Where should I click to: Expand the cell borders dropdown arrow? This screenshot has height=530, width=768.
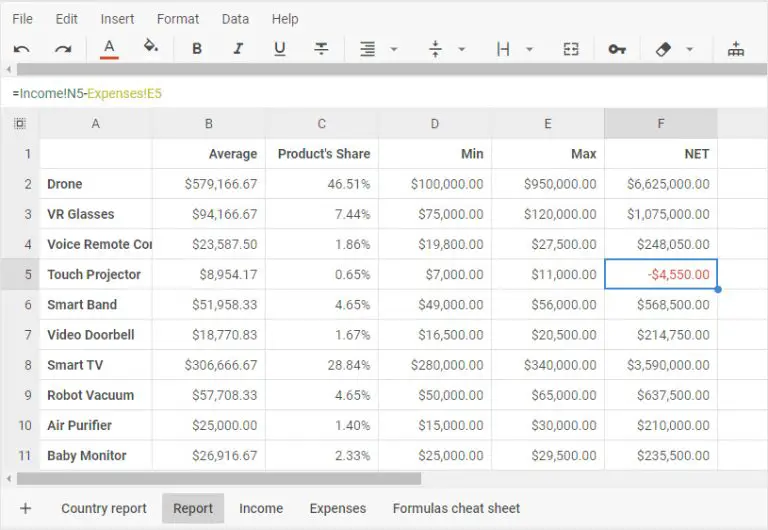[x=529, y=49]
